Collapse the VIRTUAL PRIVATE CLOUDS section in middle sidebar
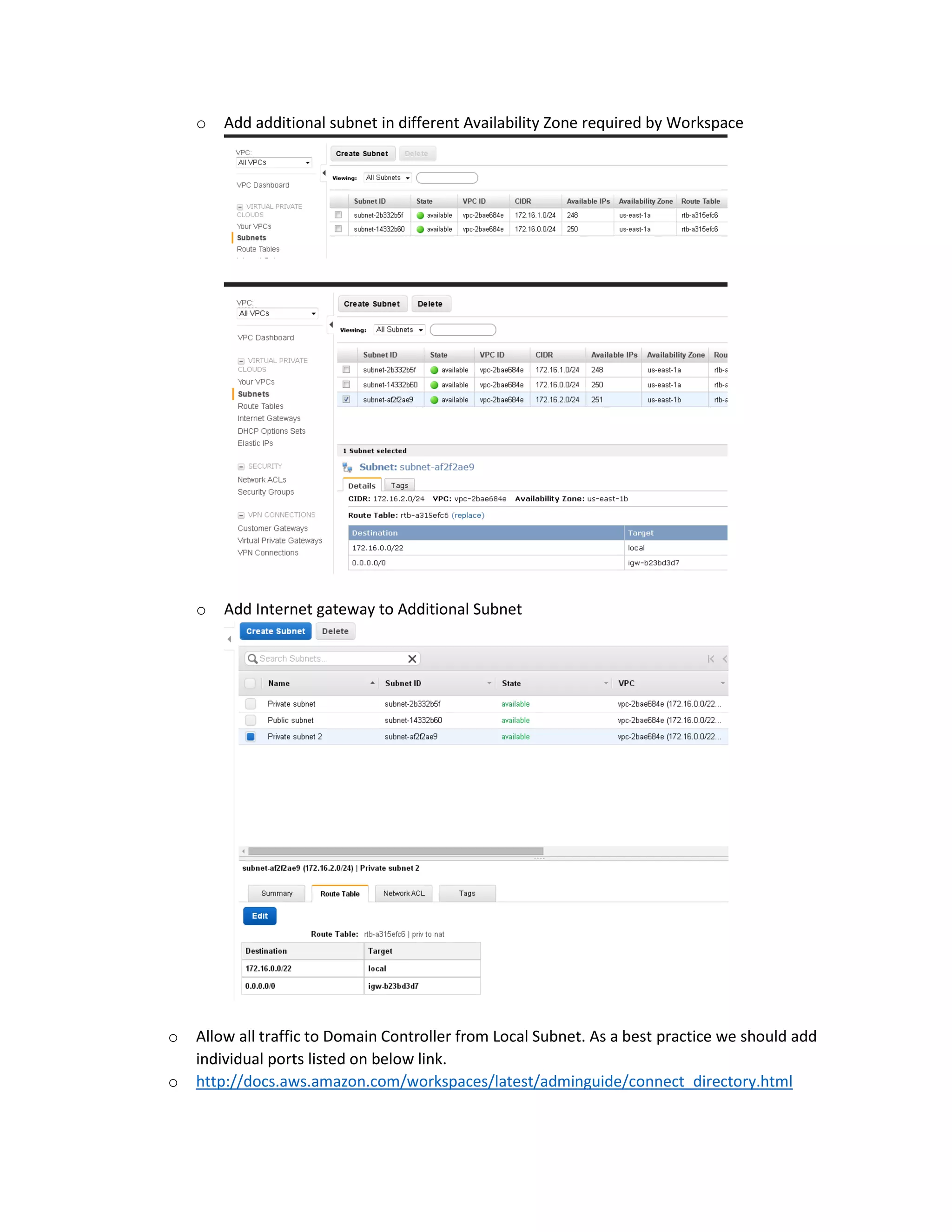Image resolution: width=952 pixels, height=1232 pixels. click(241, 361)
